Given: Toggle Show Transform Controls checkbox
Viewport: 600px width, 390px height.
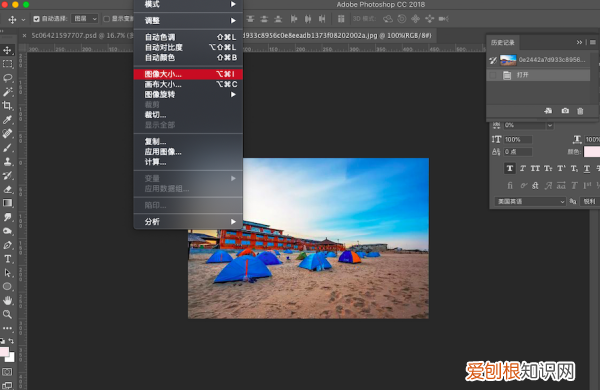Looking at the screenshot, I should coord(107,19).
